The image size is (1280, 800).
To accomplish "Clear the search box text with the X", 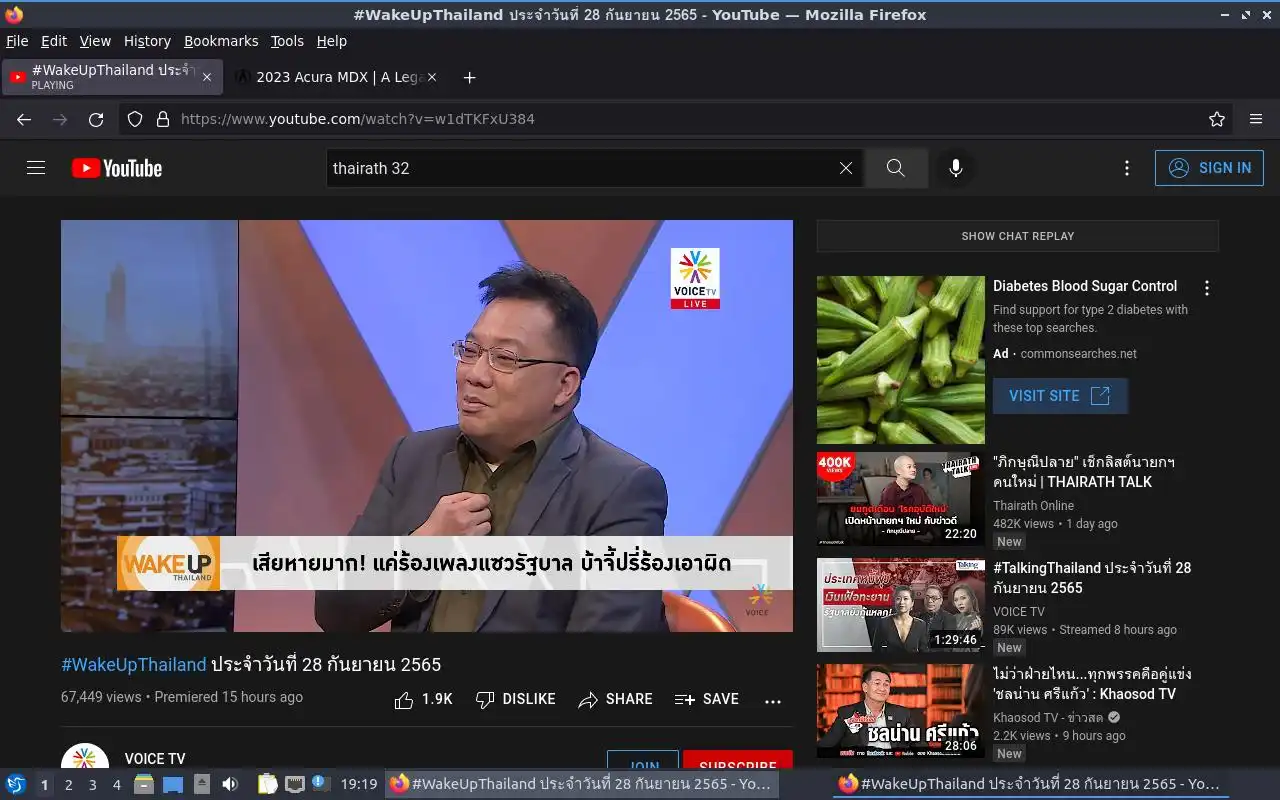I will [846, 168].
